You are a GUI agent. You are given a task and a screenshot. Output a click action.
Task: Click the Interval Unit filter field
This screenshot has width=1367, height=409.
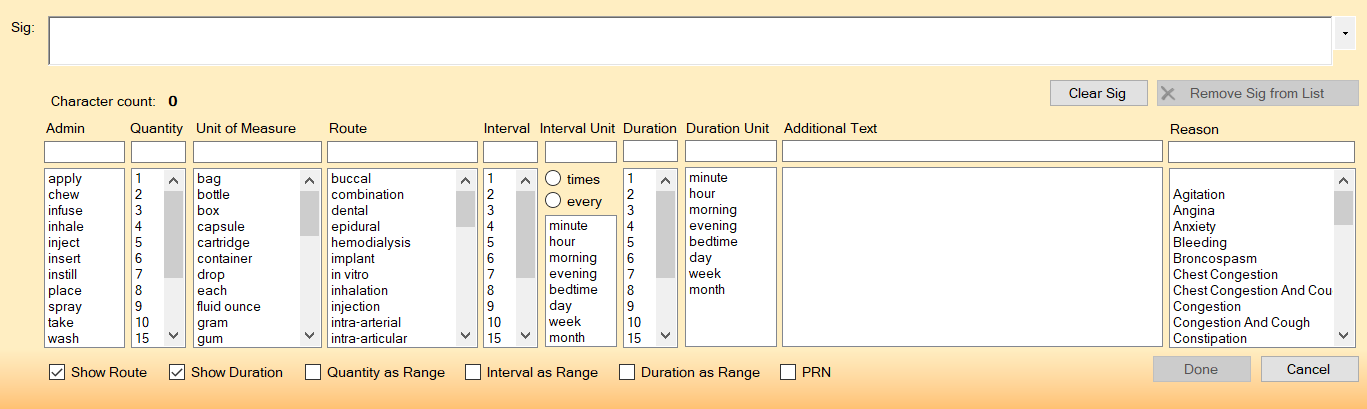click(x=581, y=151)
